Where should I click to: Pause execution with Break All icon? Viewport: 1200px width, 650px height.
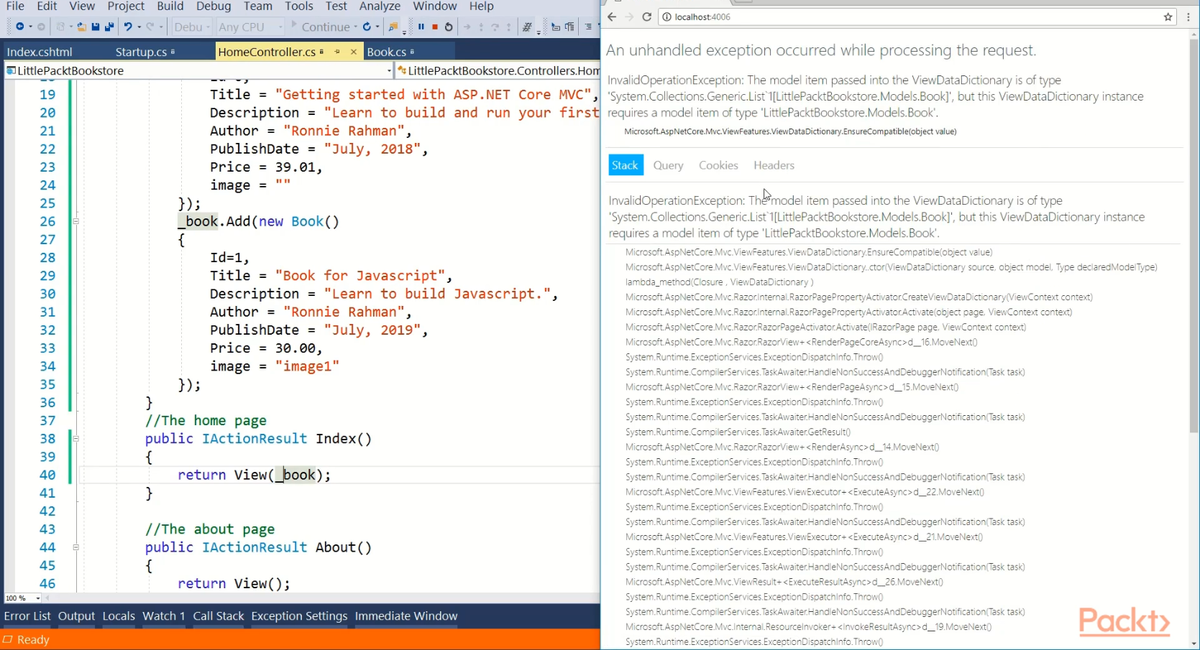tap(421, 26)
